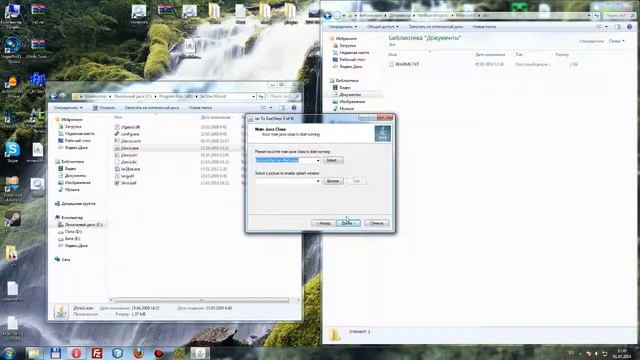The height and width of the screenshot is (360, 640).
Task: Open the splash picture dropdown arrow
Action: [x=318, y=181]
